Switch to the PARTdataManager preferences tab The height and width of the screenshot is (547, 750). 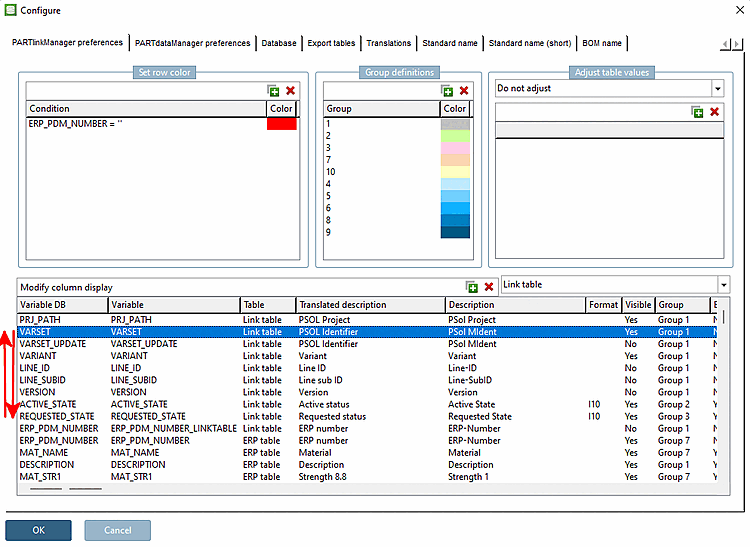[193, 43]
